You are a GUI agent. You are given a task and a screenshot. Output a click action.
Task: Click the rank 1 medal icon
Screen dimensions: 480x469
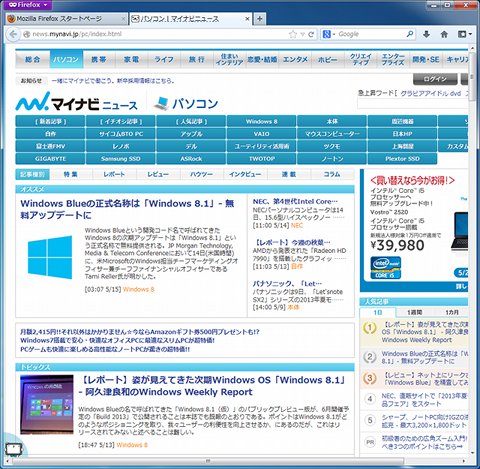[370, 328]
